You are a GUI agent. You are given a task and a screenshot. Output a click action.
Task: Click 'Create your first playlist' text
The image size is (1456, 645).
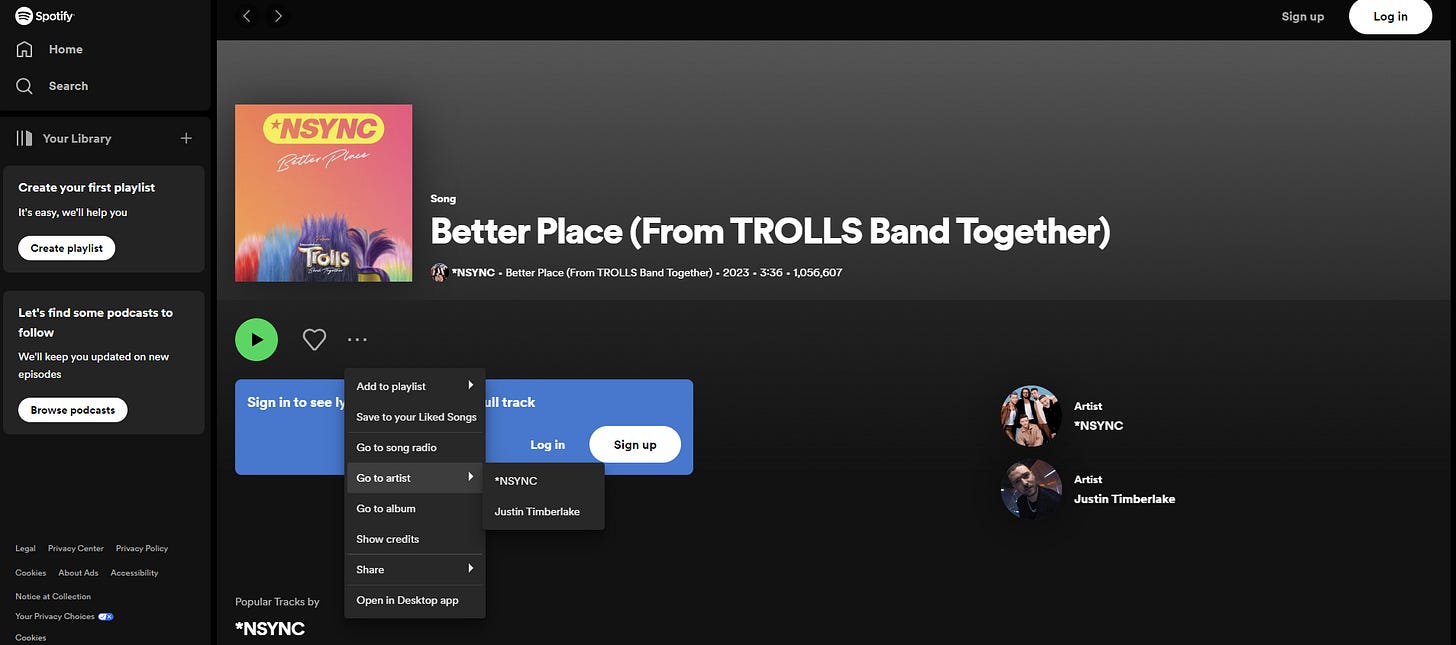pos(86,187)
